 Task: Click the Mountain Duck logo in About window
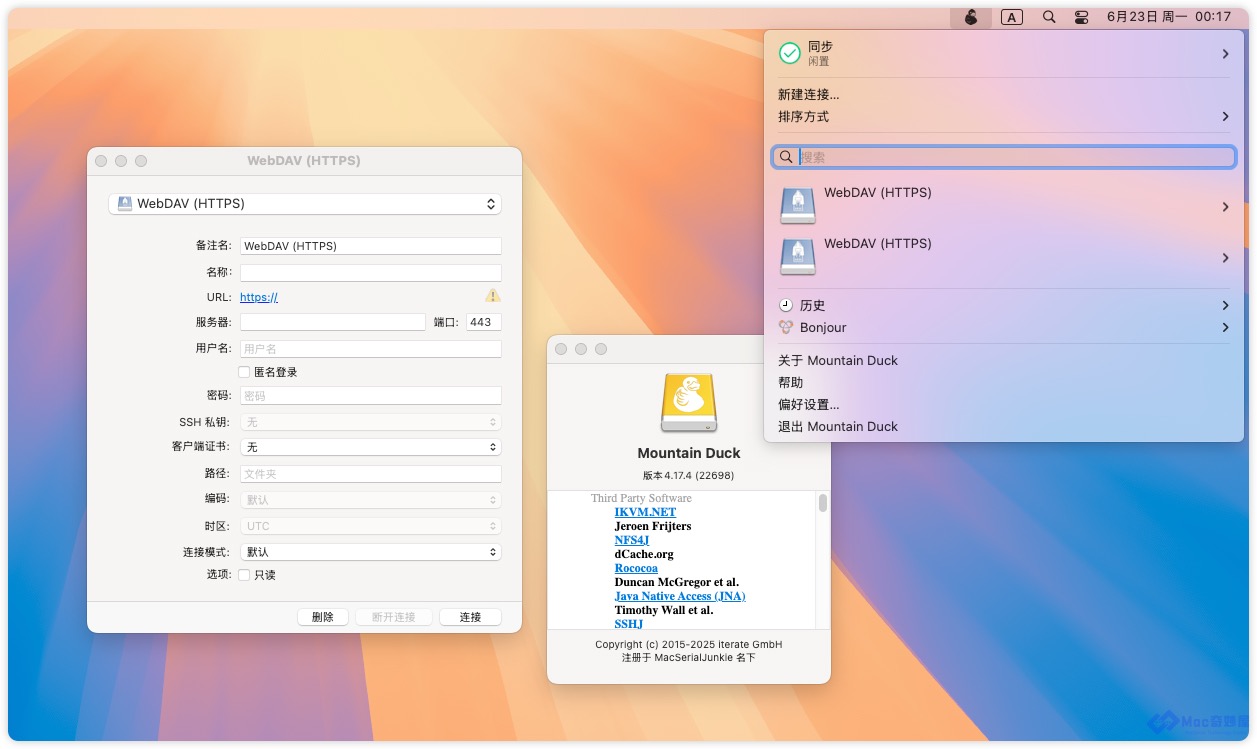pyautogui.click(x=689, y=403)
